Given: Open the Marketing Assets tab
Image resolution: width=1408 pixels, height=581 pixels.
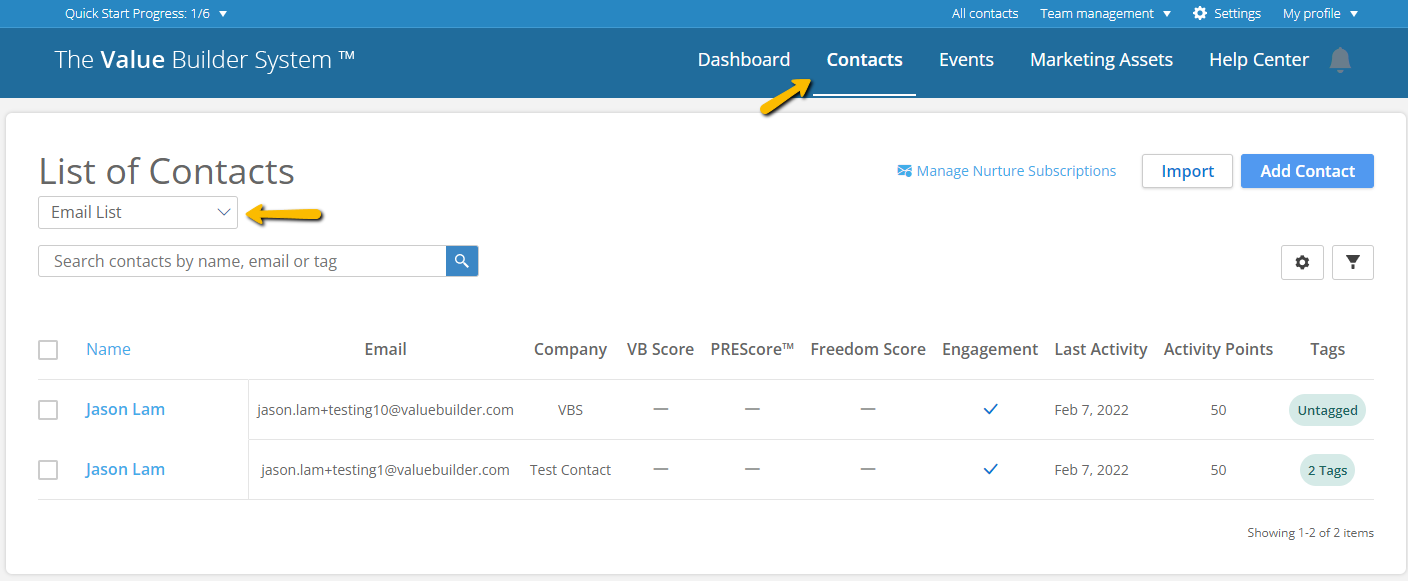Looking at the screenshot, I should tap(1101, 60).
